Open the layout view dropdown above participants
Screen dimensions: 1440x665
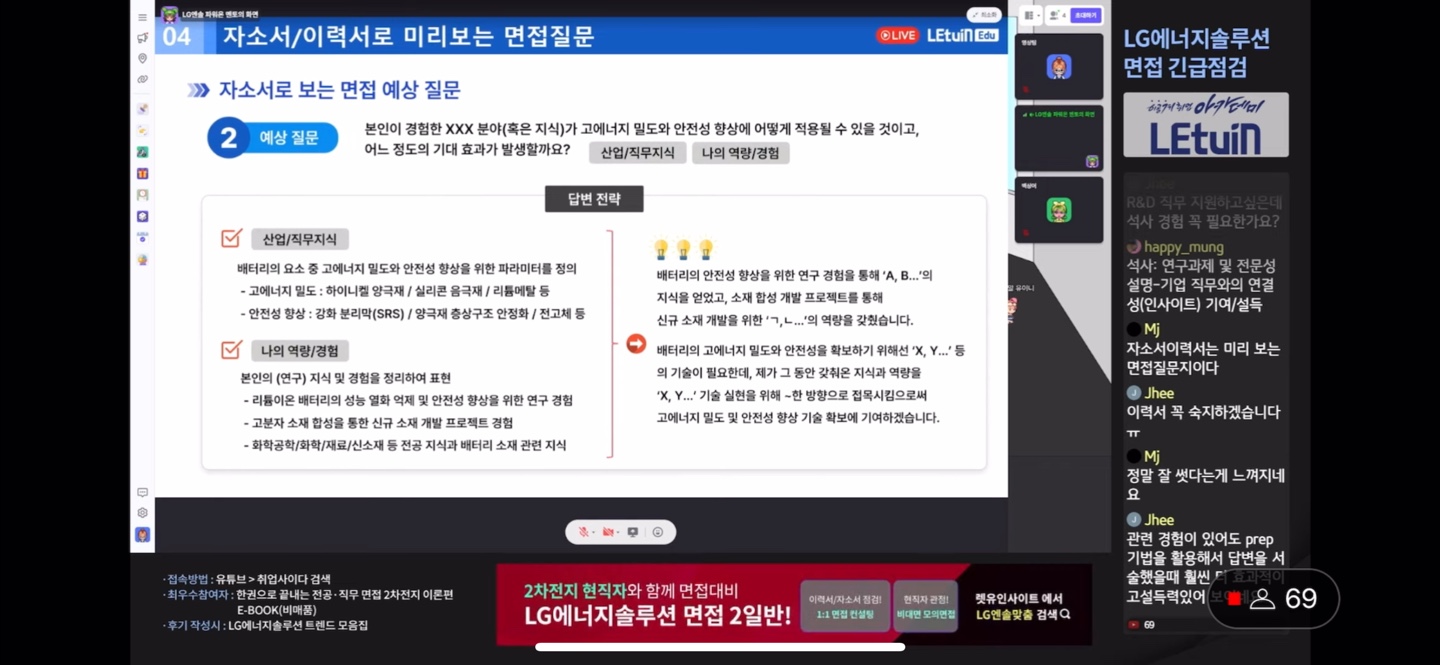point(1031,15)
